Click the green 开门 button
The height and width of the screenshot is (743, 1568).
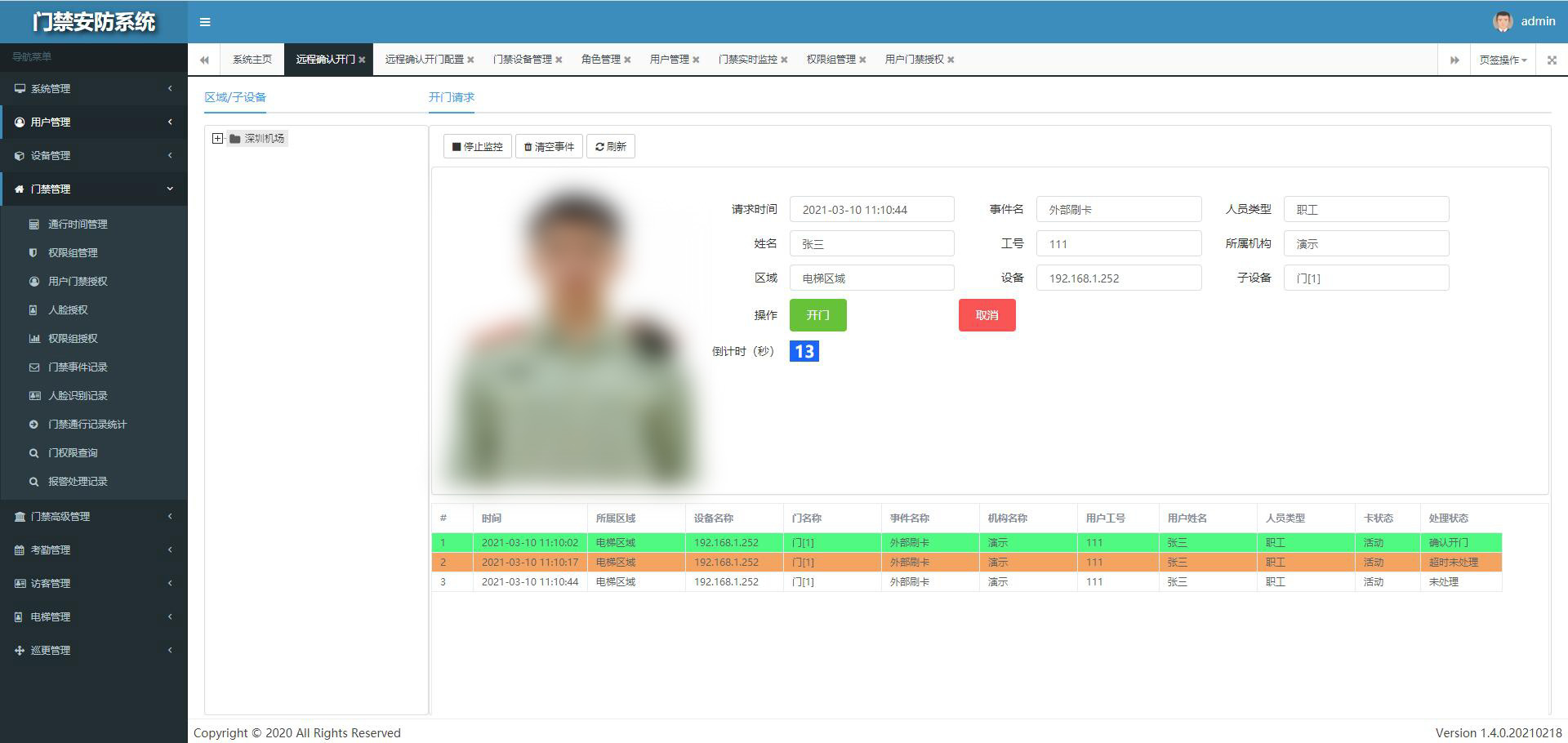point(817,315)
